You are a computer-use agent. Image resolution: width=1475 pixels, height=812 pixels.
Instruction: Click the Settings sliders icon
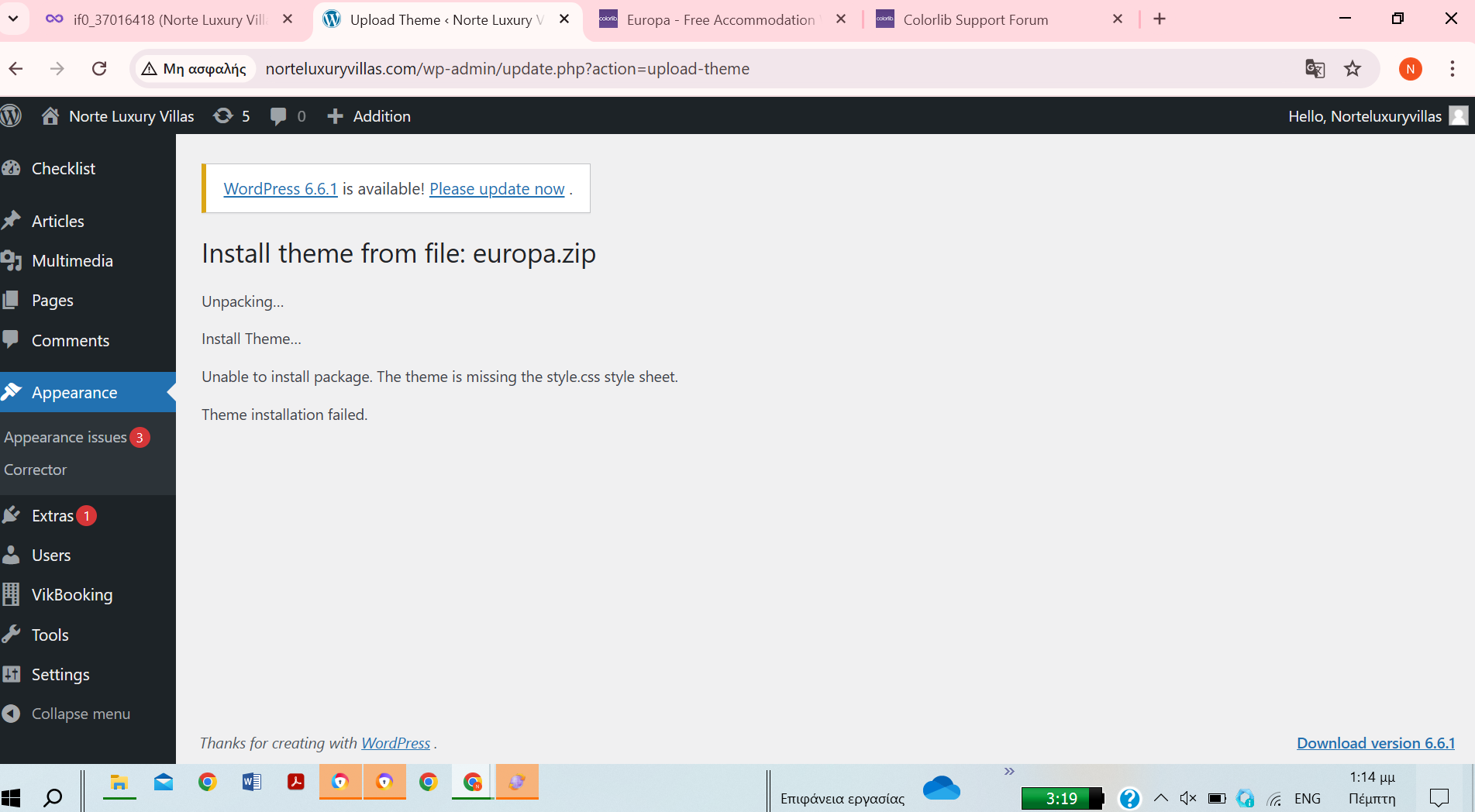coord(11,674)
